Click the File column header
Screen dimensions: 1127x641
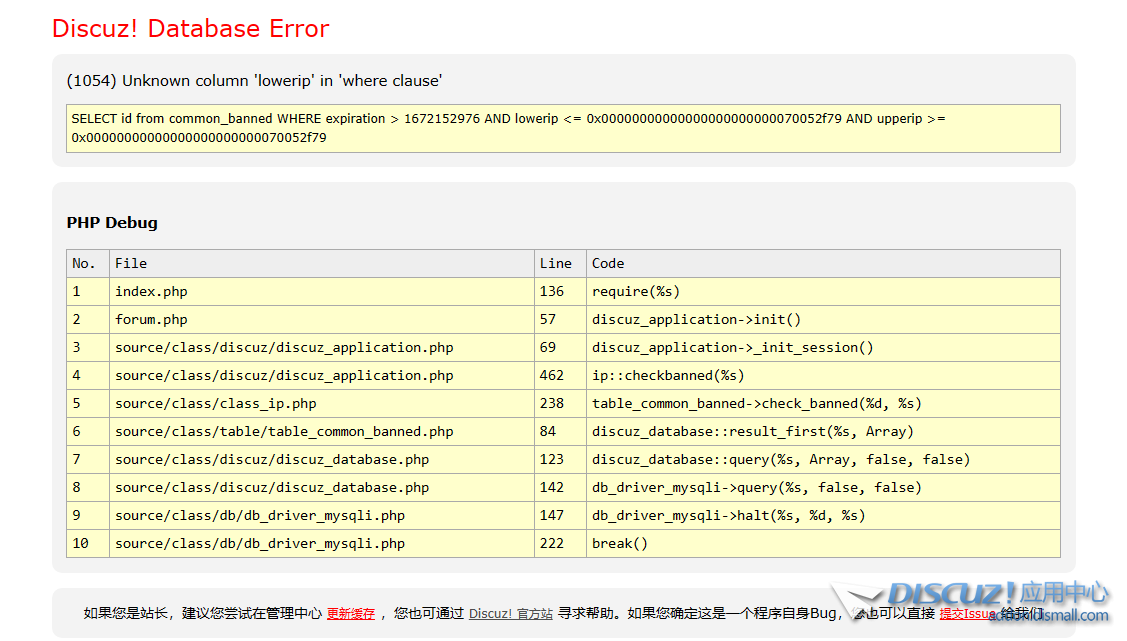[131, 264]
